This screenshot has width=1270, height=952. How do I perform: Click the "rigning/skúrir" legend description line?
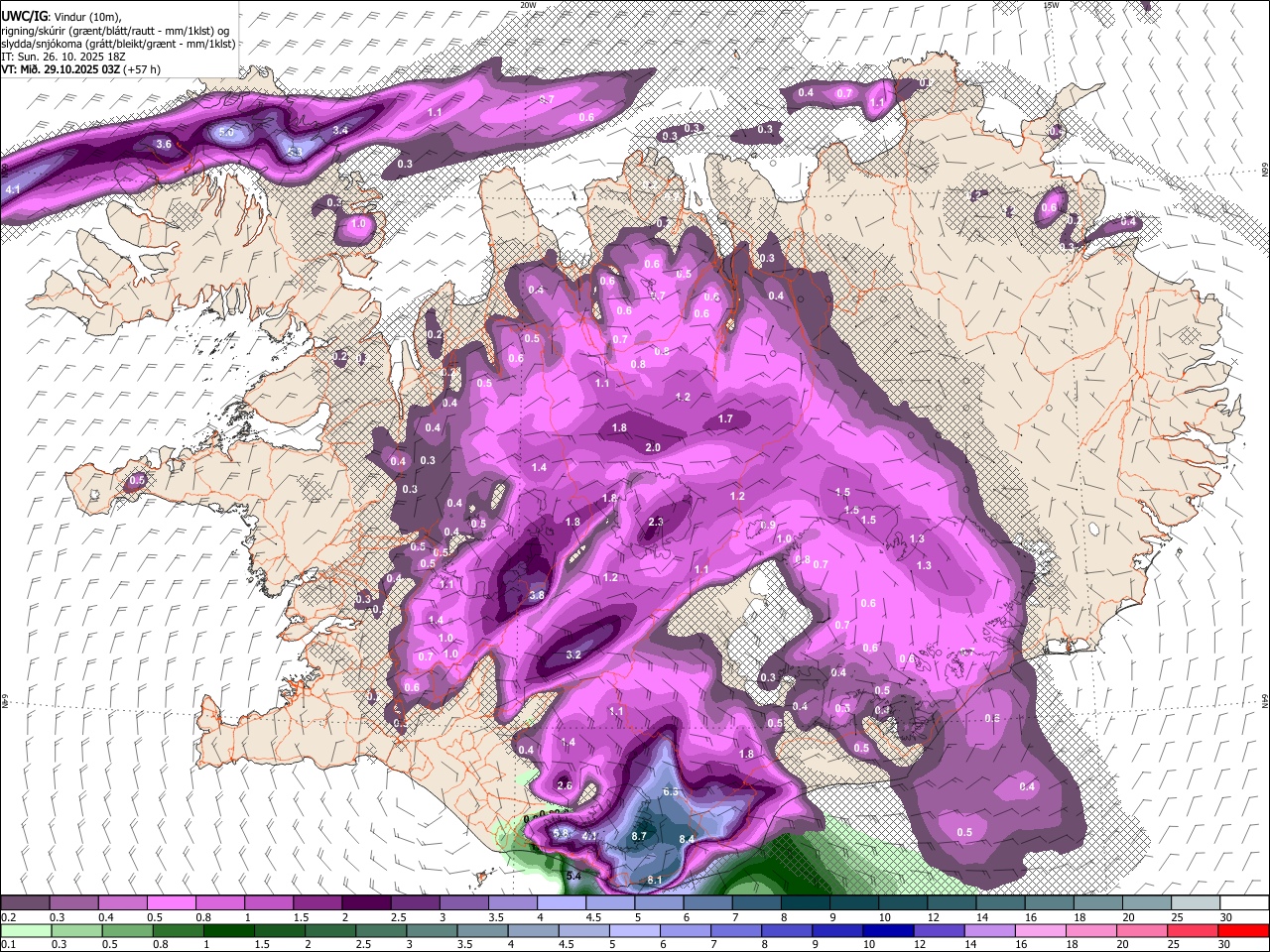[x=115, y=30]
